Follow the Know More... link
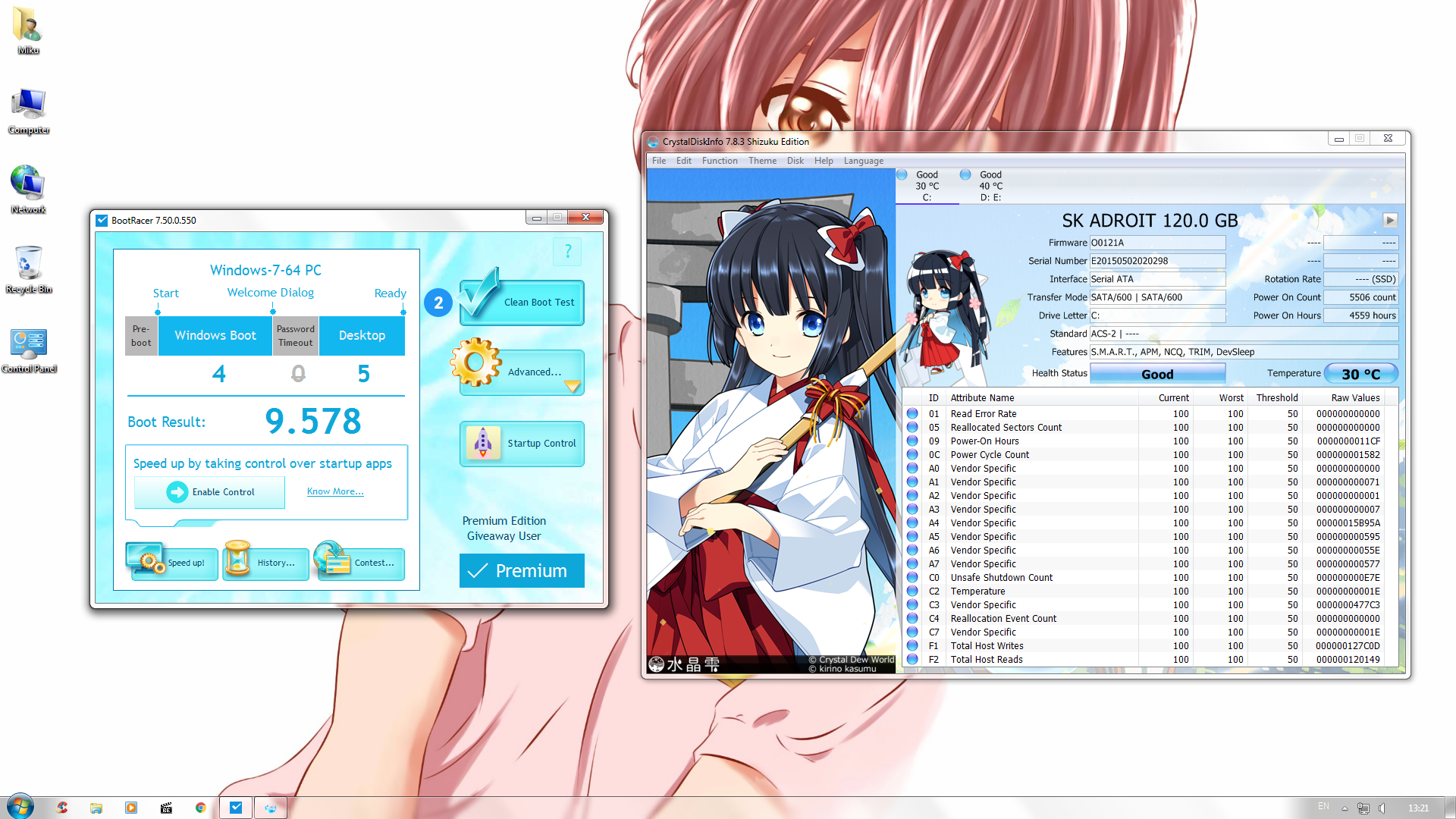The width and height of the screenshot is (1456, 819). tap(334, 491)
